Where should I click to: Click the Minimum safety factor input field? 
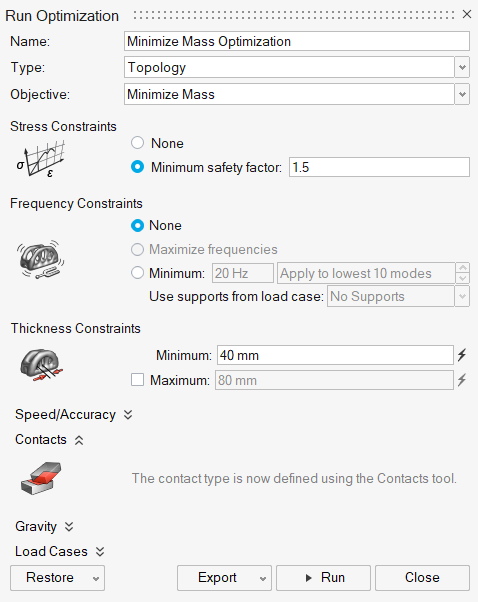click(x=379, y=167)
